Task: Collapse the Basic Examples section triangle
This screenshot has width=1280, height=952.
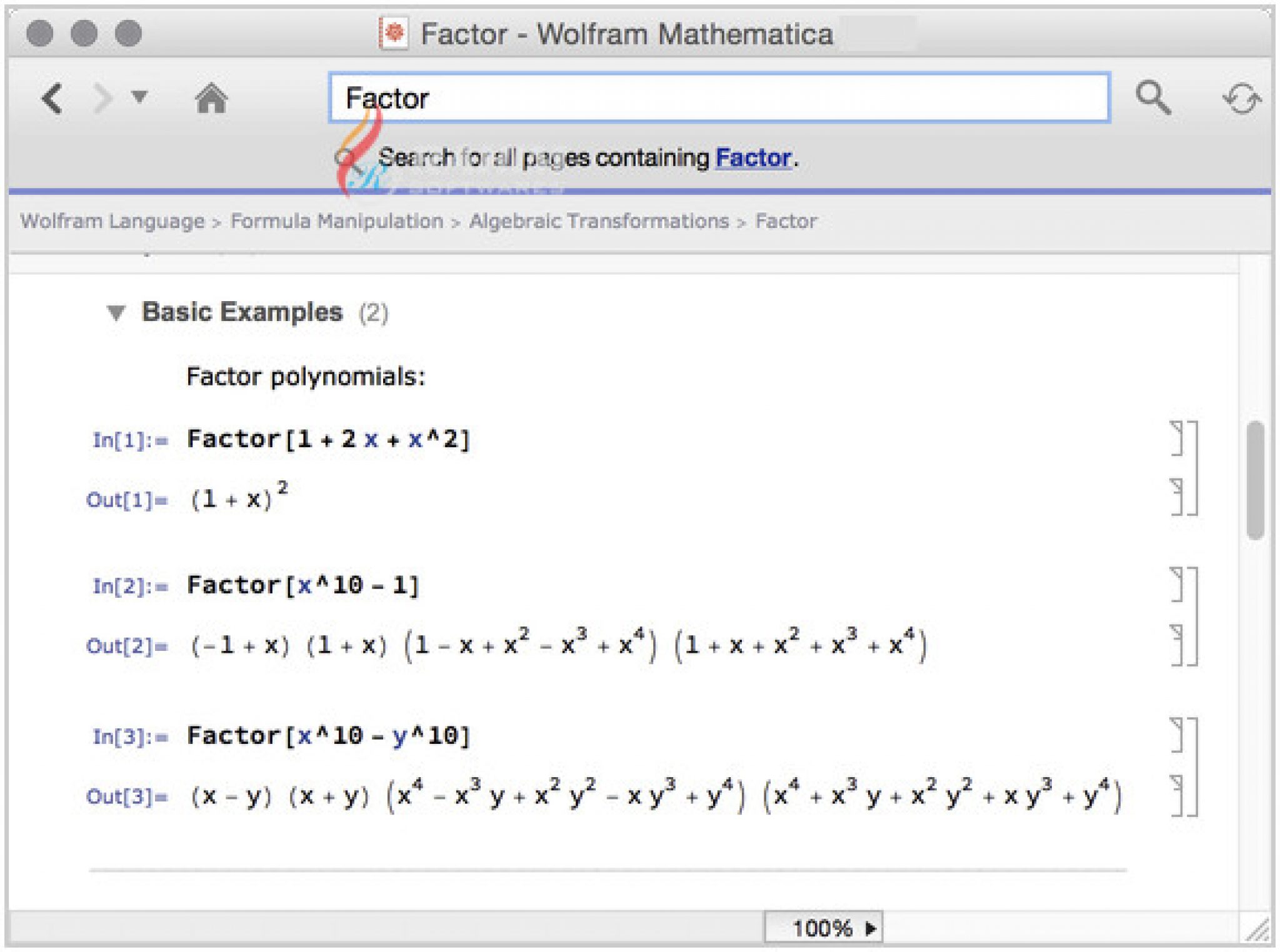Action: (116, 312)
